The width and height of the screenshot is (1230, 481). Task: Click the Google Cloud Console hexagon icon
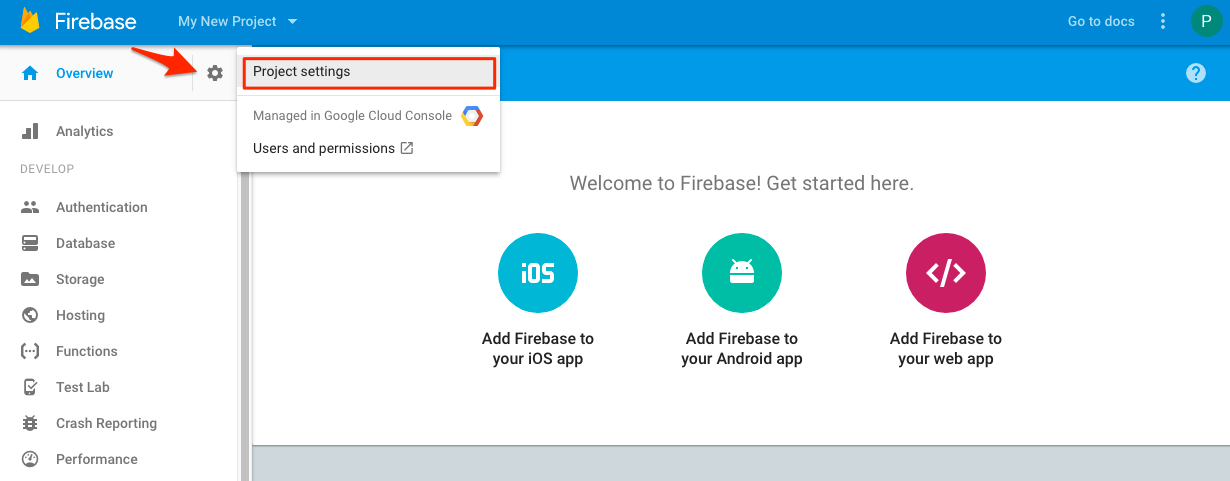(472, 116)
